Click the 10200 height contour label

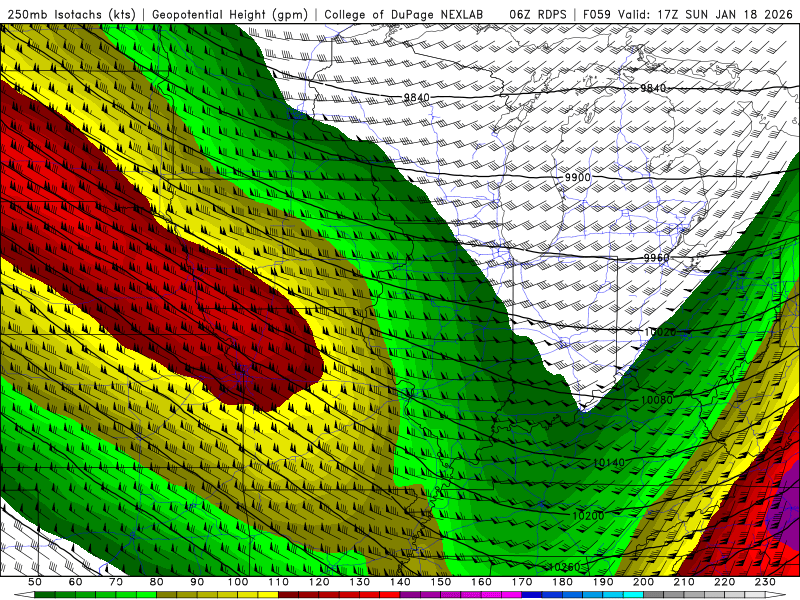coord(588,516)
